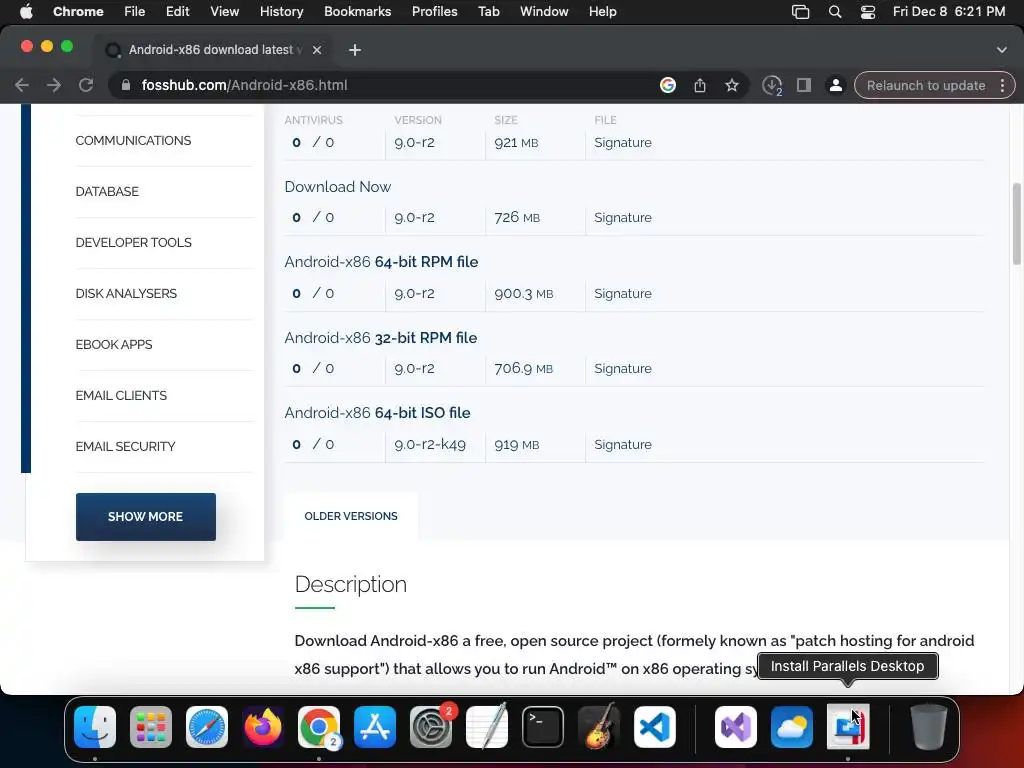Open Signature for 900.3 MB file
This screenshot has height=768, width=1024.
[x=622, y=293]
